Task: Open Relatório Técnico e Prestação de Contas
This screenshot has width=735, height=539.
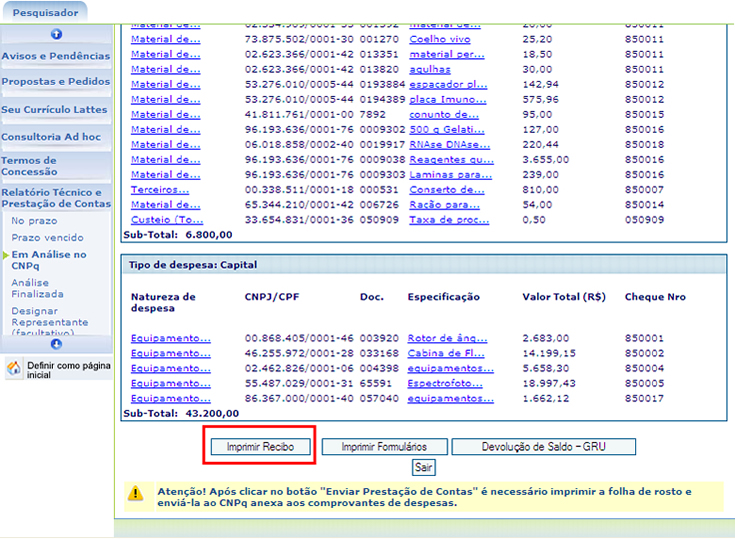Action: click(56, 198)
